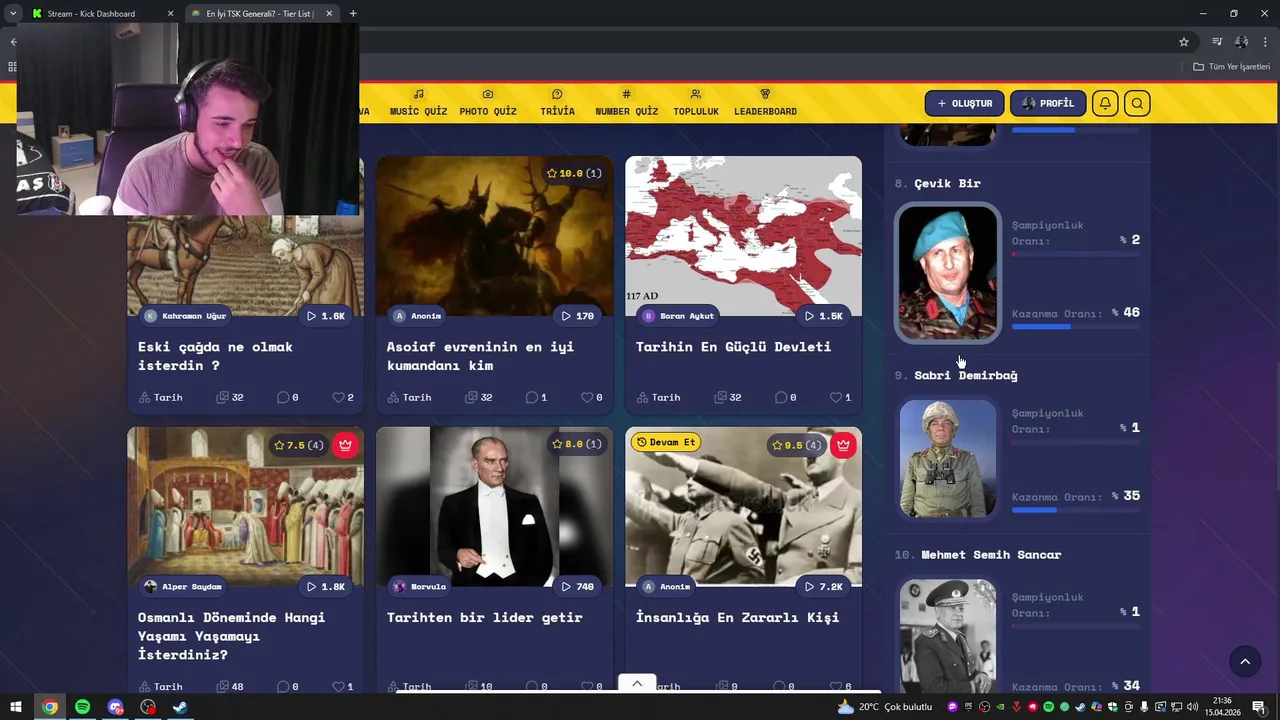Screen dimensions: 1280x720
Task: Click title İnsanlığa En Zararlı Kişi
Action: (x=737, y=617)
